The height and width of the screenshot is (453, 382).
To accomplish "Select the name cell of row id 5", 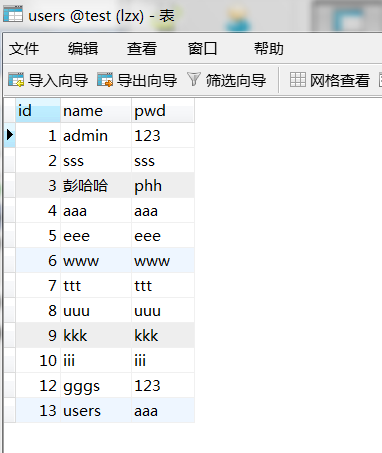I will [96, 235].
